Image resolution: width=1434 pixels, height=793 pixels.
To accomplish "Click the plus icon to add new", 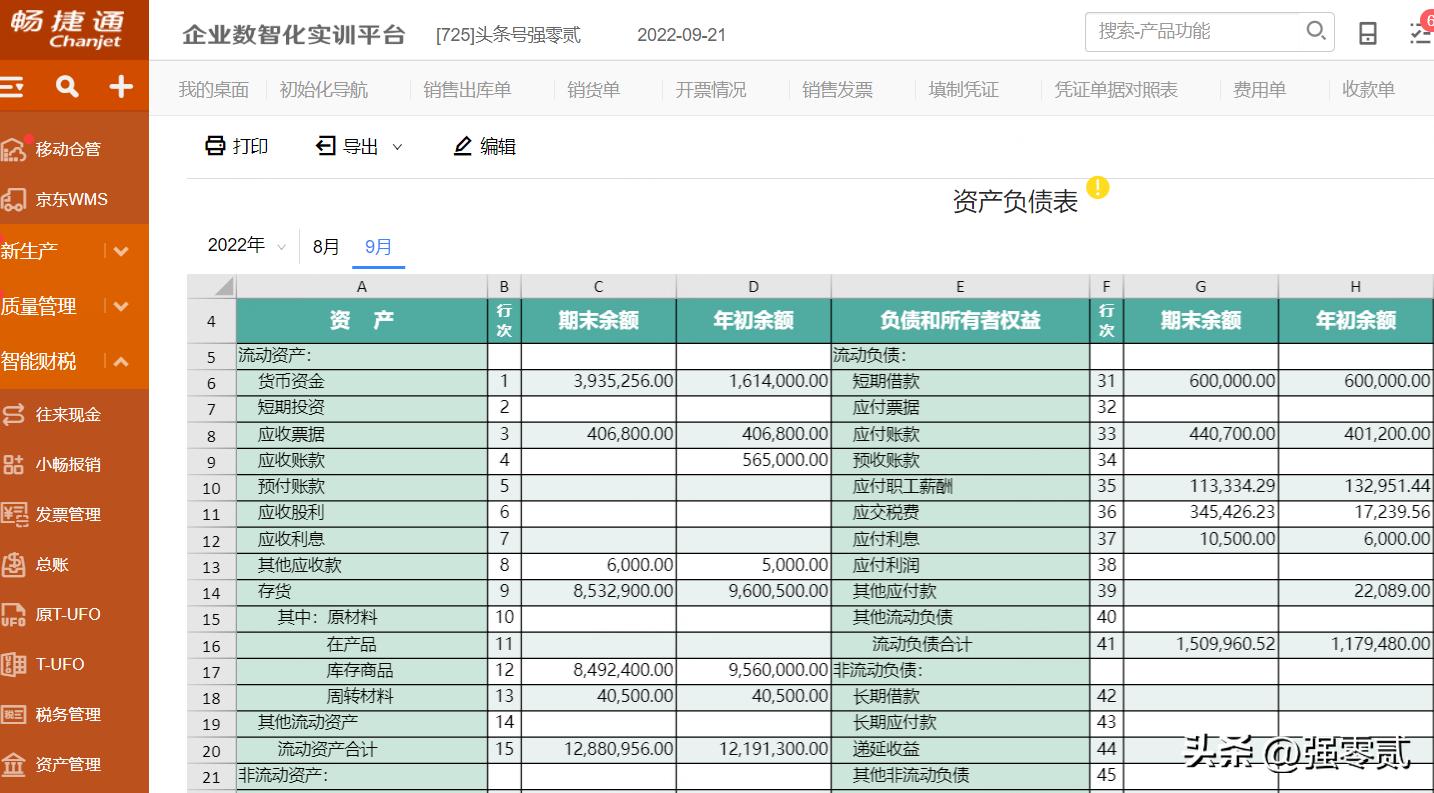I will pos(121,86).
